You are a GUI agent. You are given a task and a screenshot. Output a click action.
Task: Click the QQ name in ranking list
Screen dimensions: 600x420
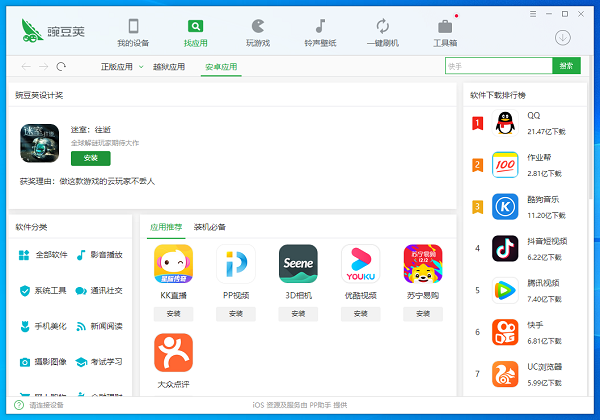coord(534,116)
